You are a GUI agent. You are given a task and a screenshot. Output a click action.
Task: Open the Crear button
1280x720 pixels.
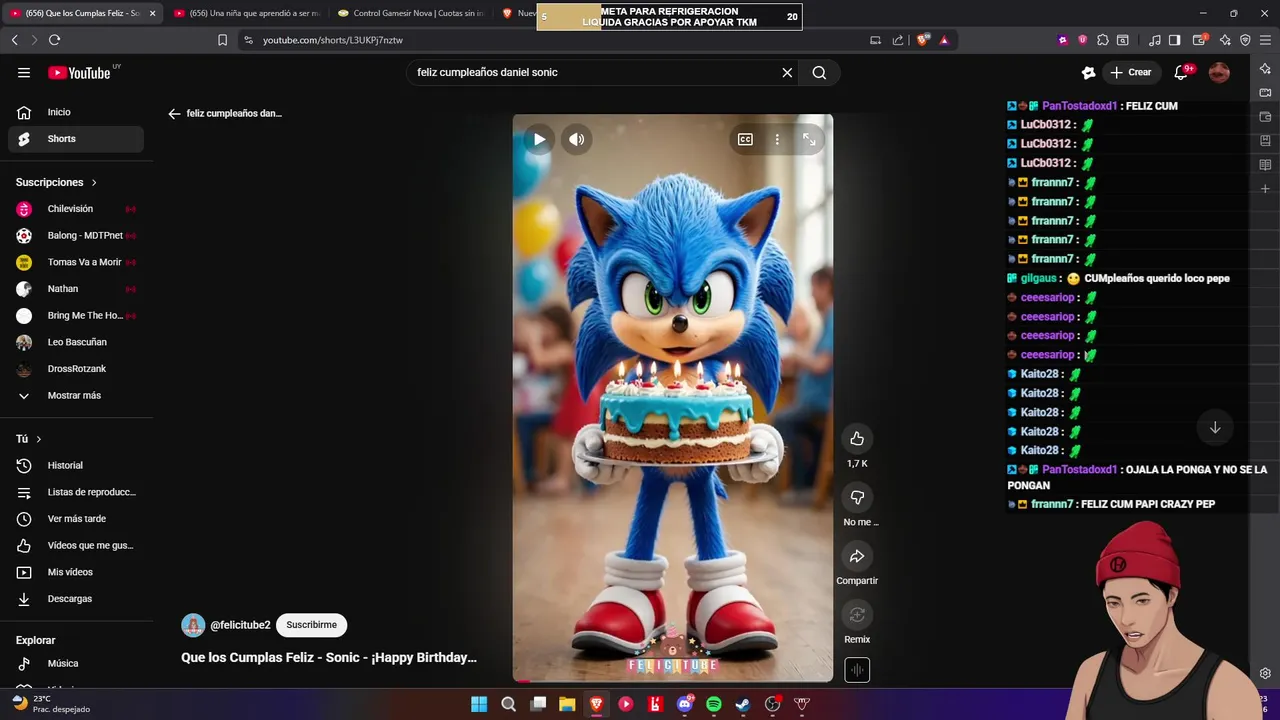coord(1131,72)
